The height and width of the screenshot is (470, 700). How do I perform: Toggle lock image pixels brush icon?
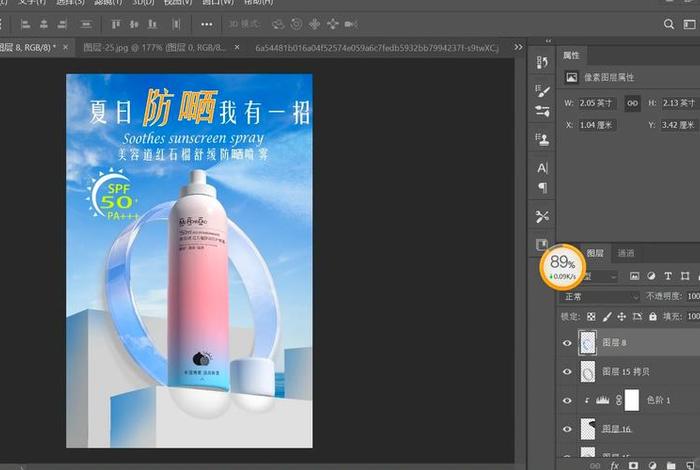click(607, 316)
